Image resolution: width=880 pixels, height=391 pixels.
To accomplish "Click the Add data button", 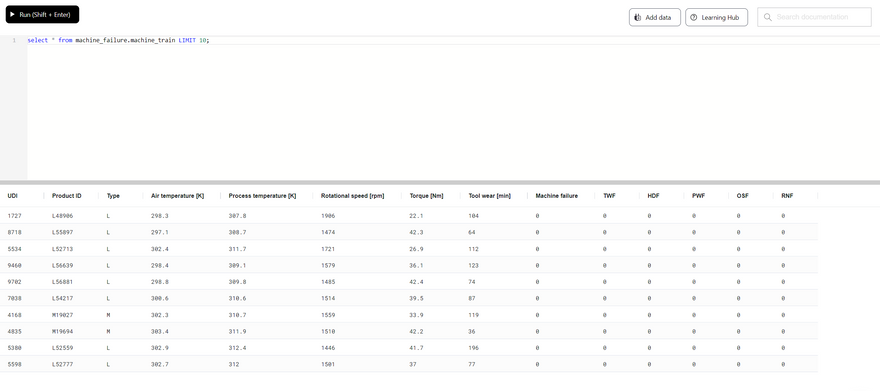I will coord(654,17).
